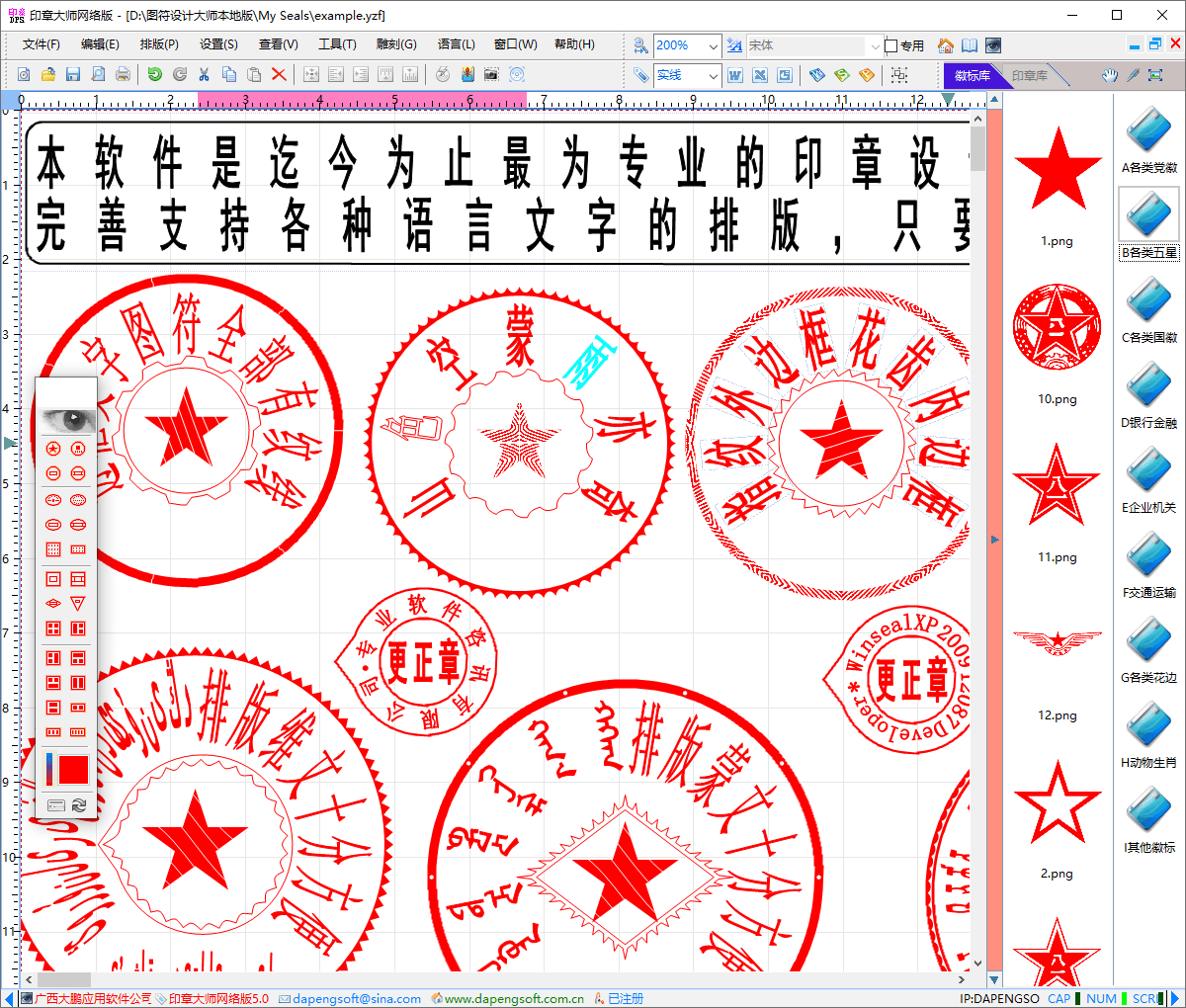Click the eye image on floating palette
The image size is (1186, 1008).
[66, 421]
